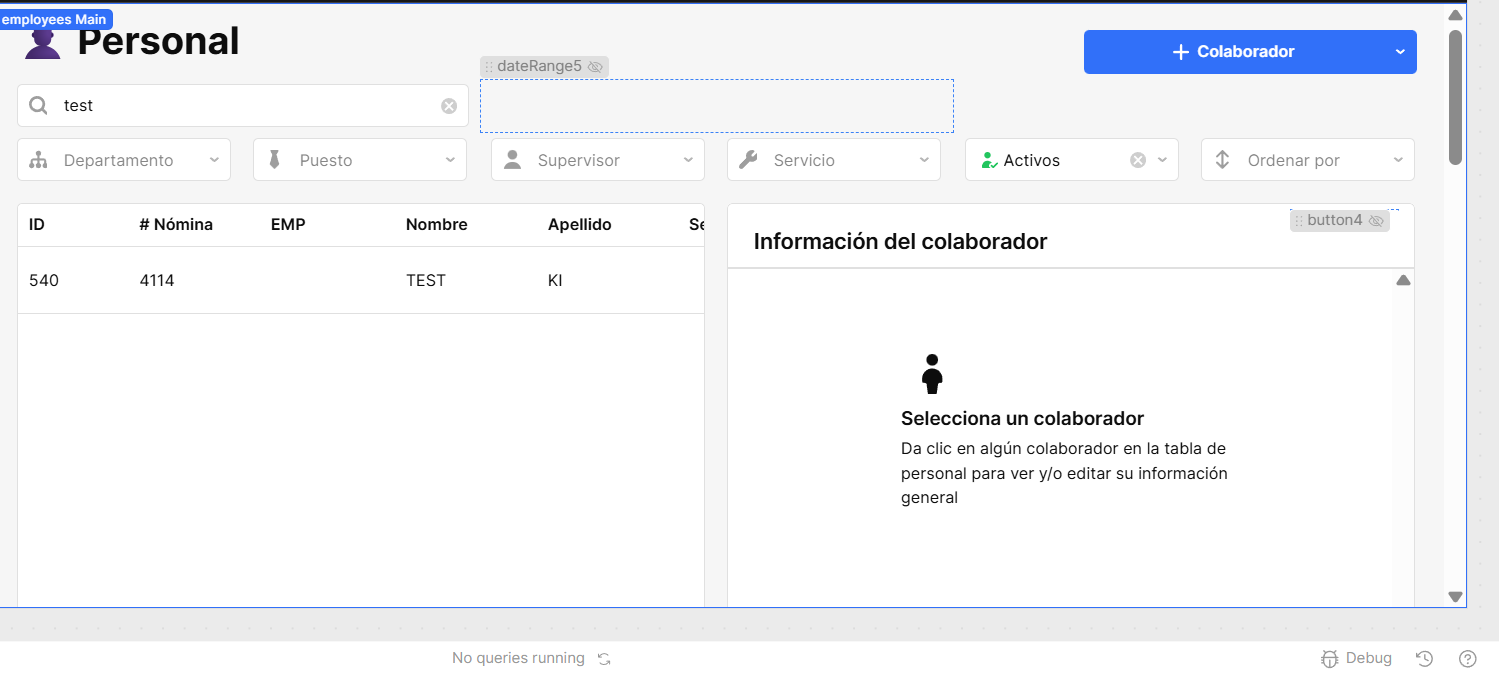Hide the dateRange5 component with eye toggle
Viewport: 1499px width, 673px height.
596,66
